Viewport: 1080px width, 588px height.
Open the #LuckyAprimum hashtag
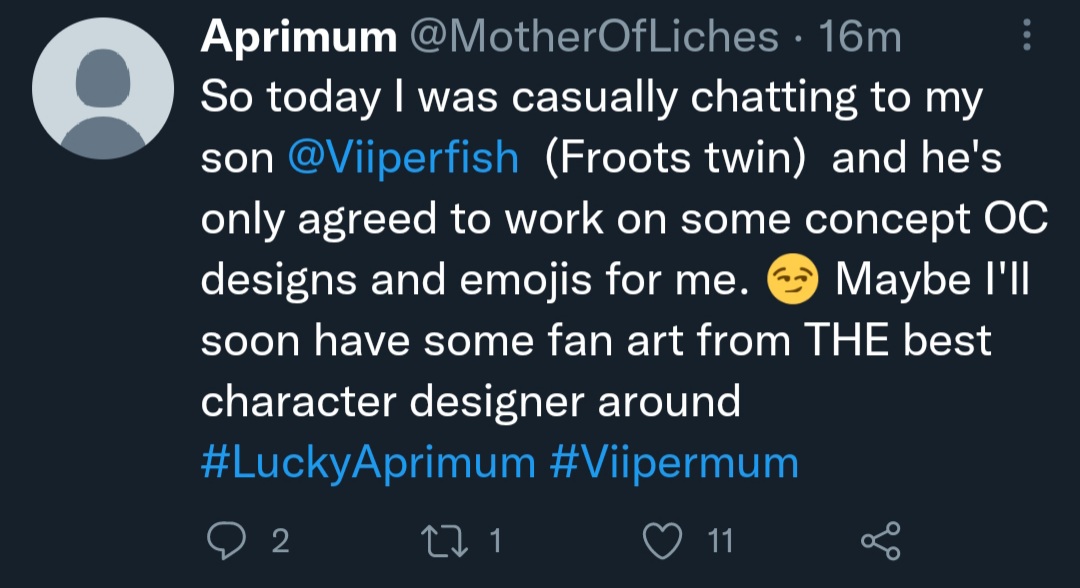pyautogui.click(x=368, y=463)
